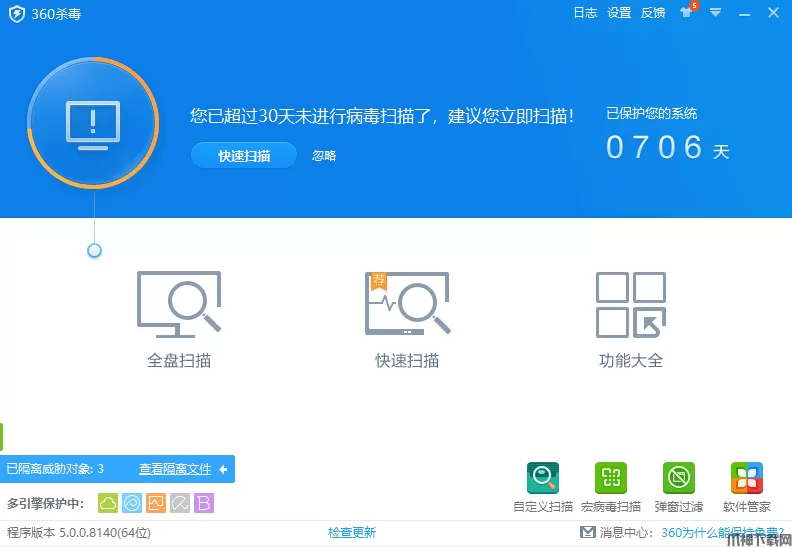Open the 日志 log menu
Viewport: 792px width, 547px height.
(x=585, y=13)
